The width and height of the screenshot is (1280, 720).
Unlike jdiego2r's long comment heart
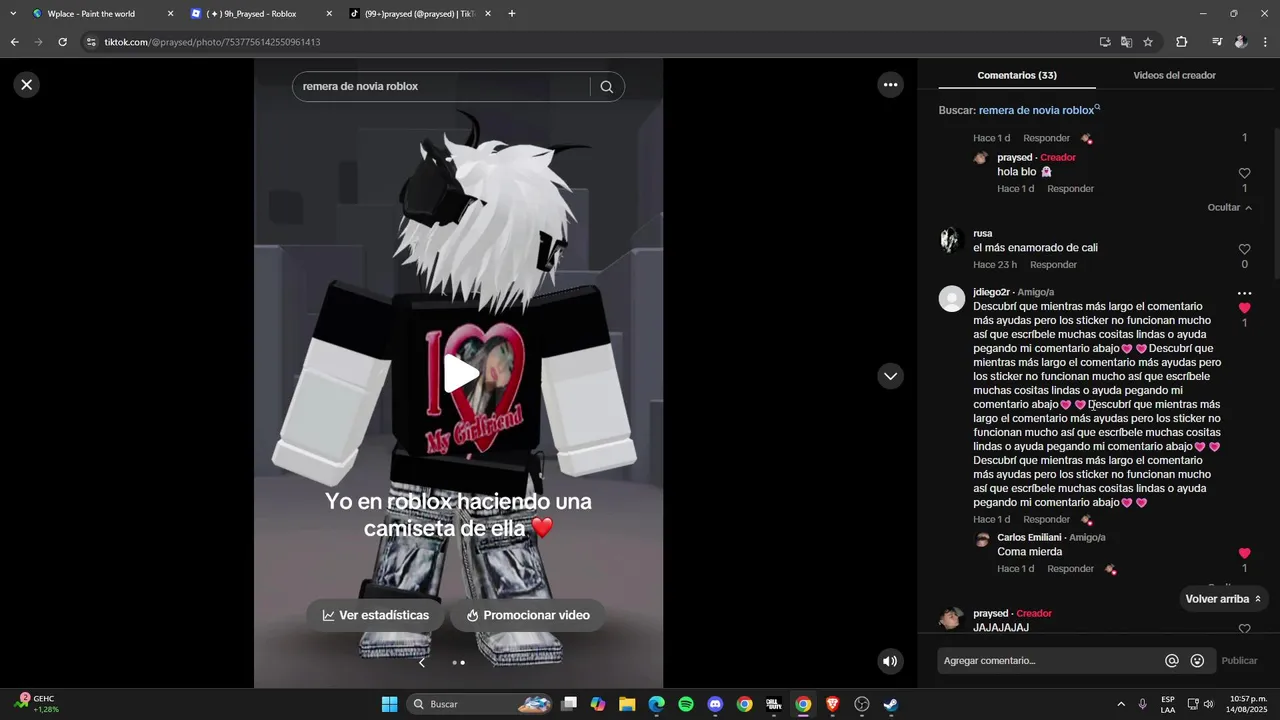coord(1244,308)
